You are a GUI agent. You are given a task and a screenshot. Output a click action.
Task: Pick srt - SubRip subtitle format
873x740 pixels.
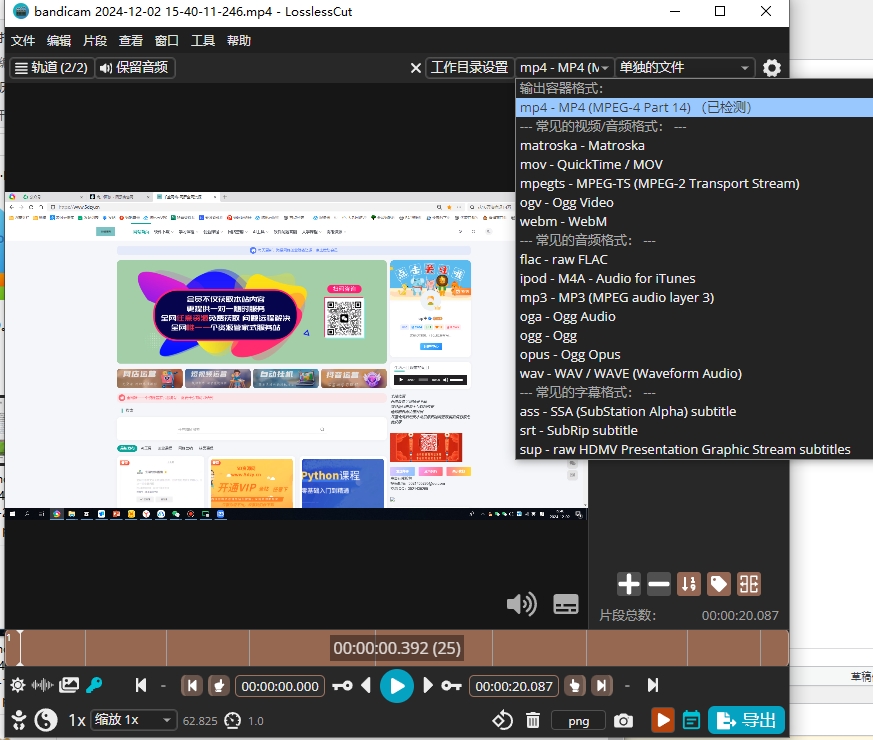point(694,430)
